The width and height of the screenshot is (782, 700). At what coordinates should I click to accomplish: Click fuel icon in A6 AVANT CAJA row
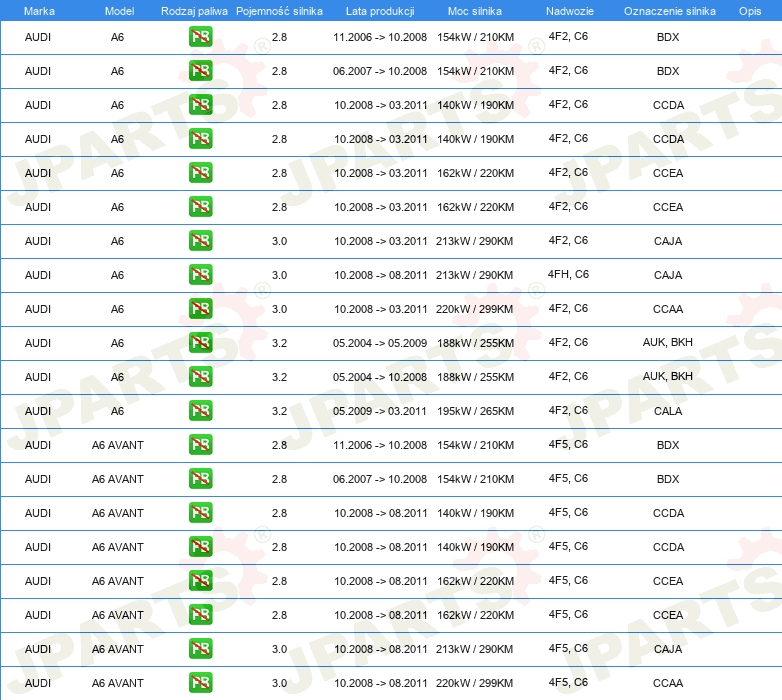[x=200, y=649]
